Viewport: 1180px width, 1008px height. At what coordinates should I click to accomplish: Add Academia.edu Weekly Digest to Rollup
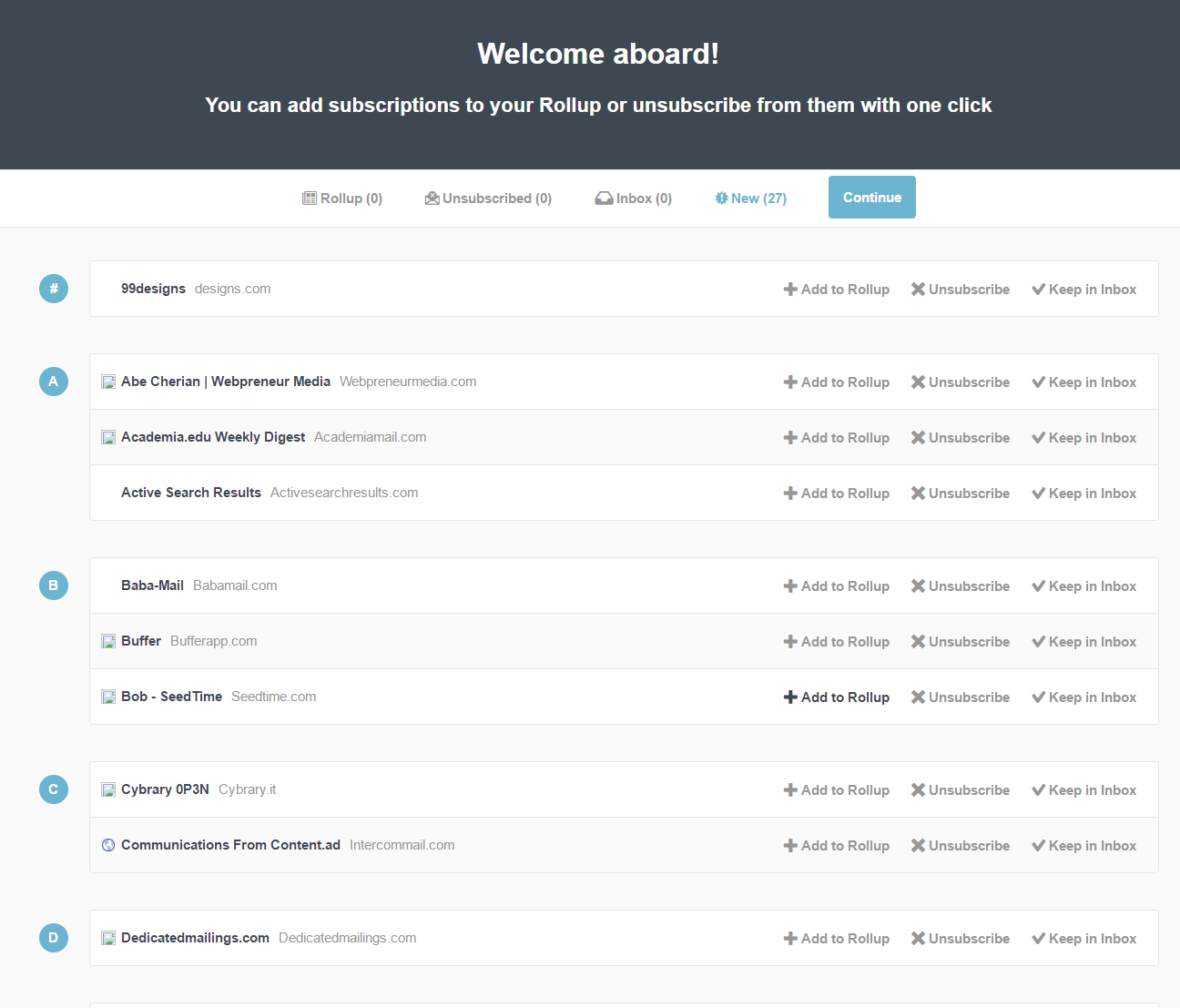837,438
